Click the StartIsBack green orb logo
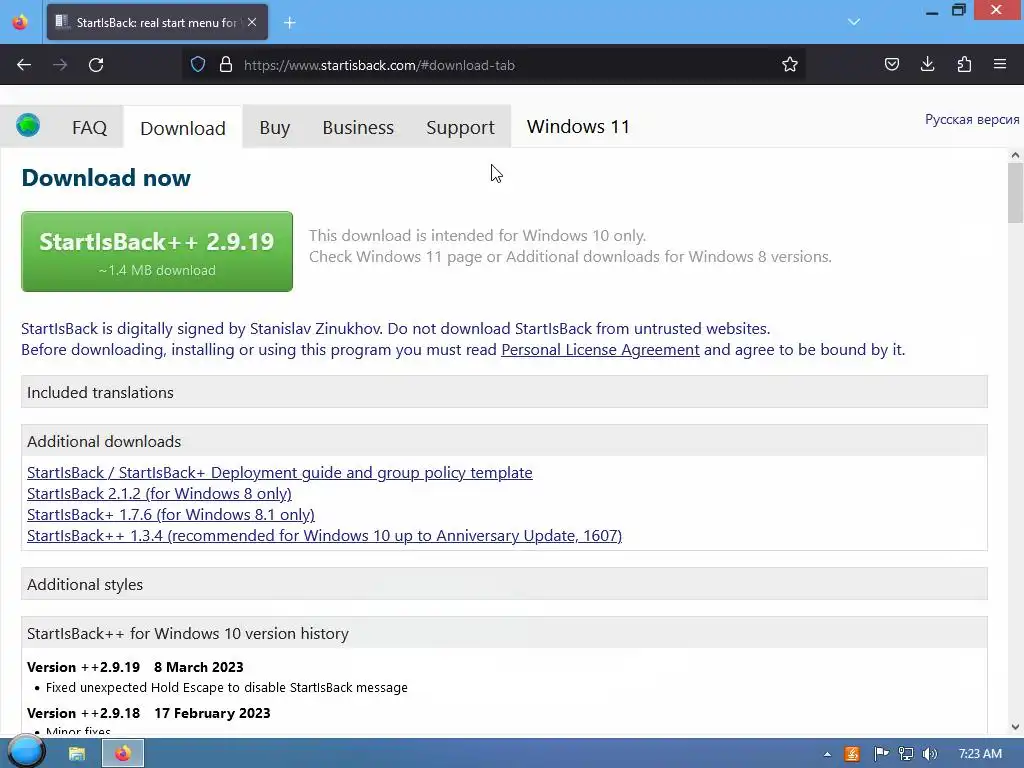This screenshot has height=768, width=1024. click(x=28, y=125)
